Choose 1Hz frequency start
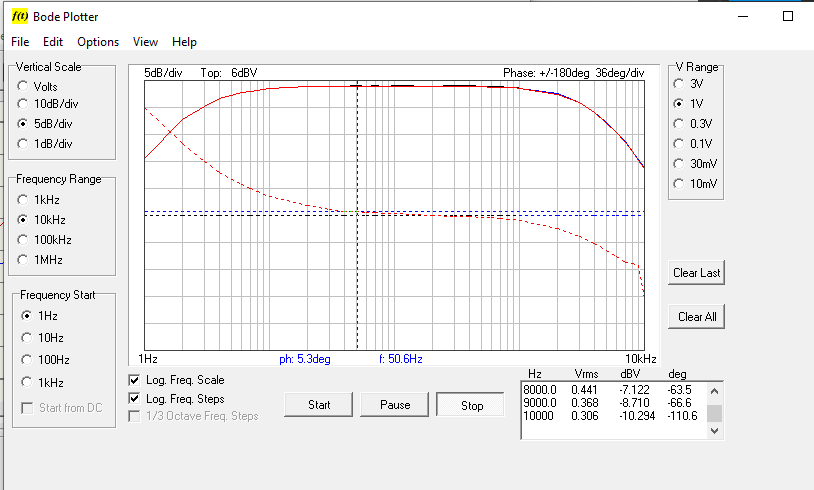Viewport: 814px width, 490px height. tap(26, 316)
